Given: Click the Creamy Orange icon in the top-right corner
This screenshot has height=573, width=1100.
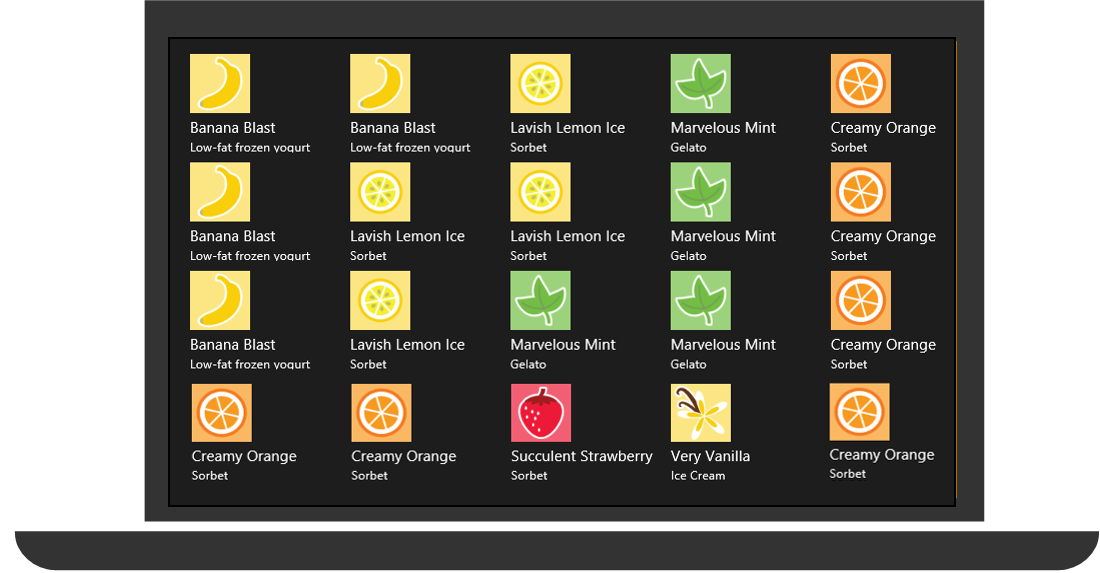Looking at the screenshot, I should pos(860,83).
